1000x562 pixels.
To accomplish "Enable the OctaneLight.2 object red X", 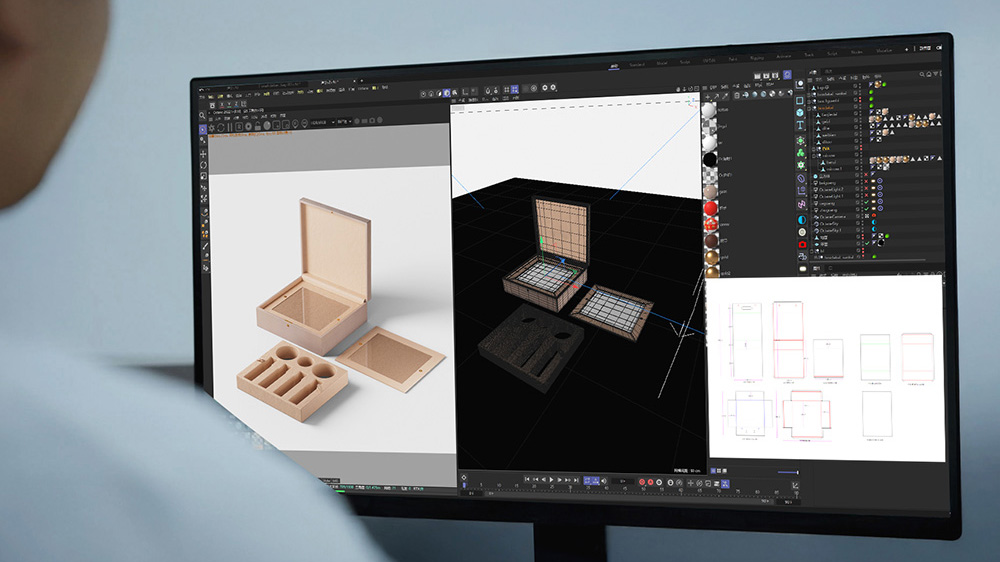I will (x=867, y=189).
